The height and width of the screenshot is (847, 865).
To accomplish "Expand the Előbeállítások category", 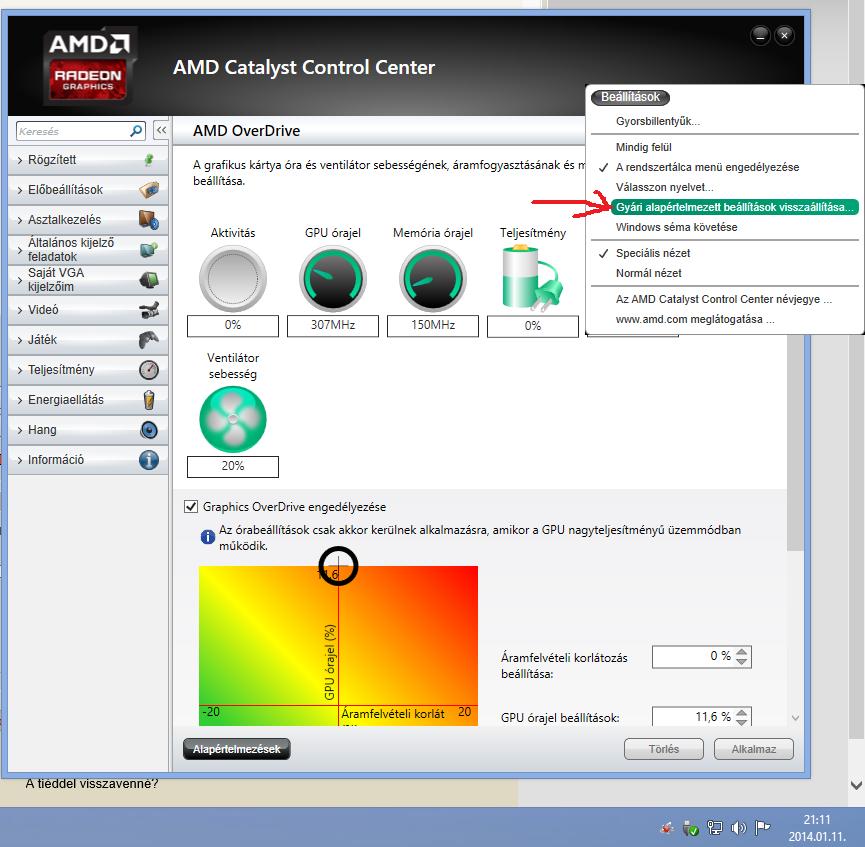I will pos(88,190).
